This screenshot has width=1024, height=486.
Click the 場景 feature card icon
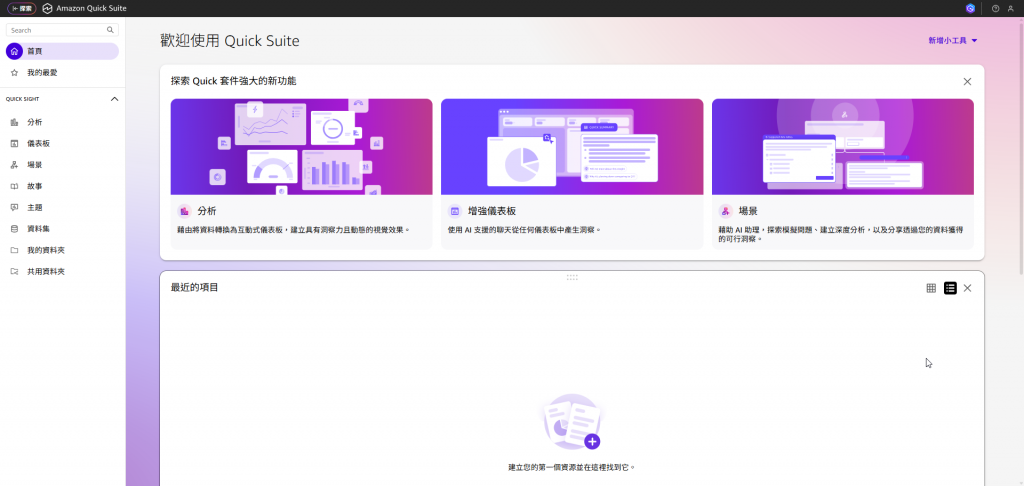click(x=726, y=211)
